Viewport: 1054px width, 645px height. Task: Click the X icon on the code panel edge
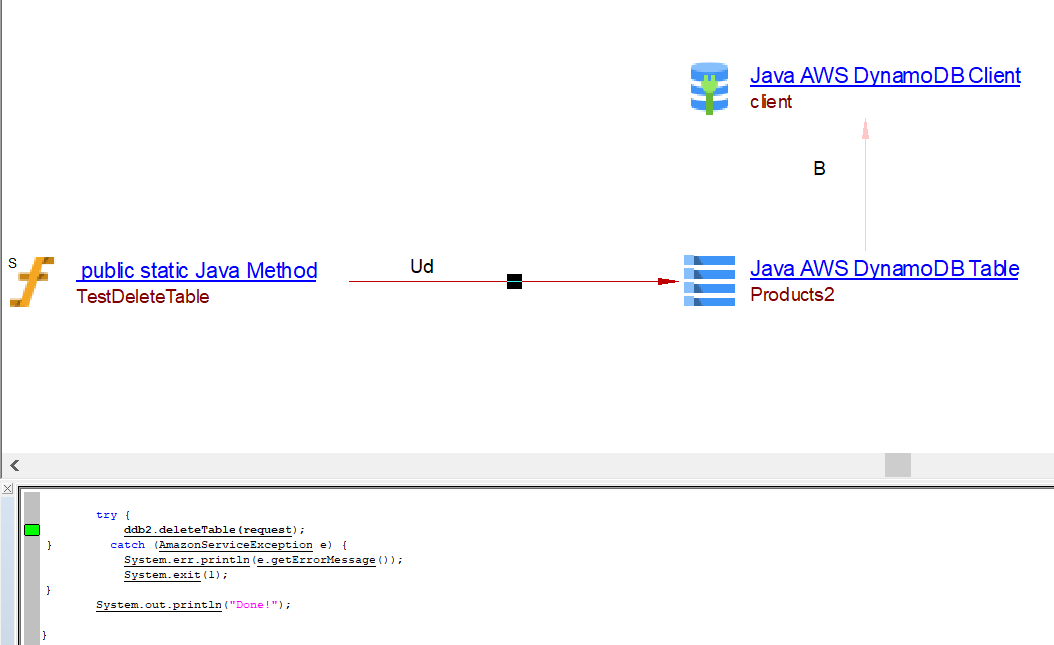point(7,488)
